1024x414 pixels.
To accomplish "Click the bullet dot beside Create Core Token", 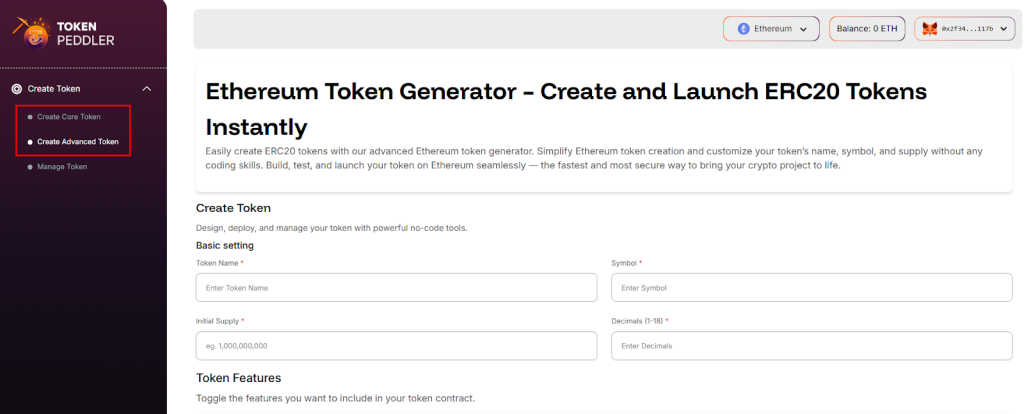I will (30, 117).
